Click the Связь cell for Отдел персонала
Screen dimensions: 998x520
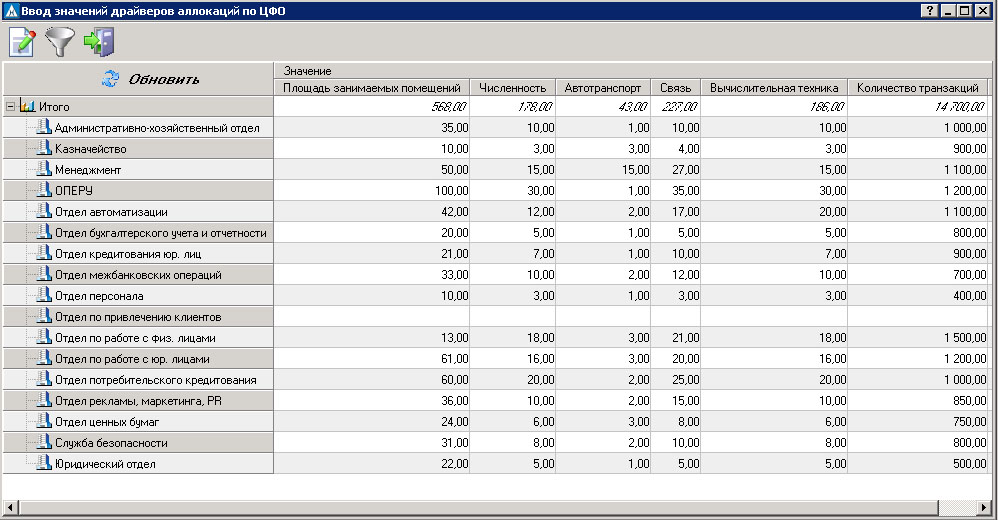(x=675, y=296)
